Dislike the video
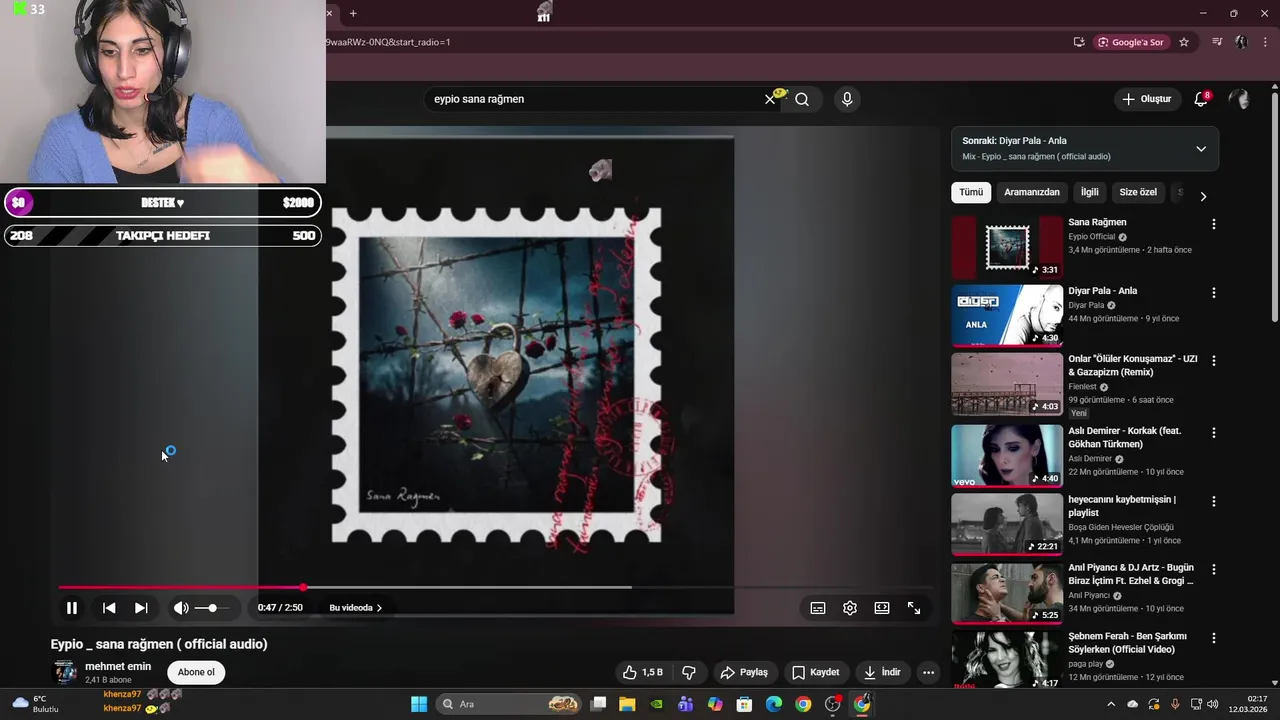This screenshot has height=720, width=1280. [689, 672]
